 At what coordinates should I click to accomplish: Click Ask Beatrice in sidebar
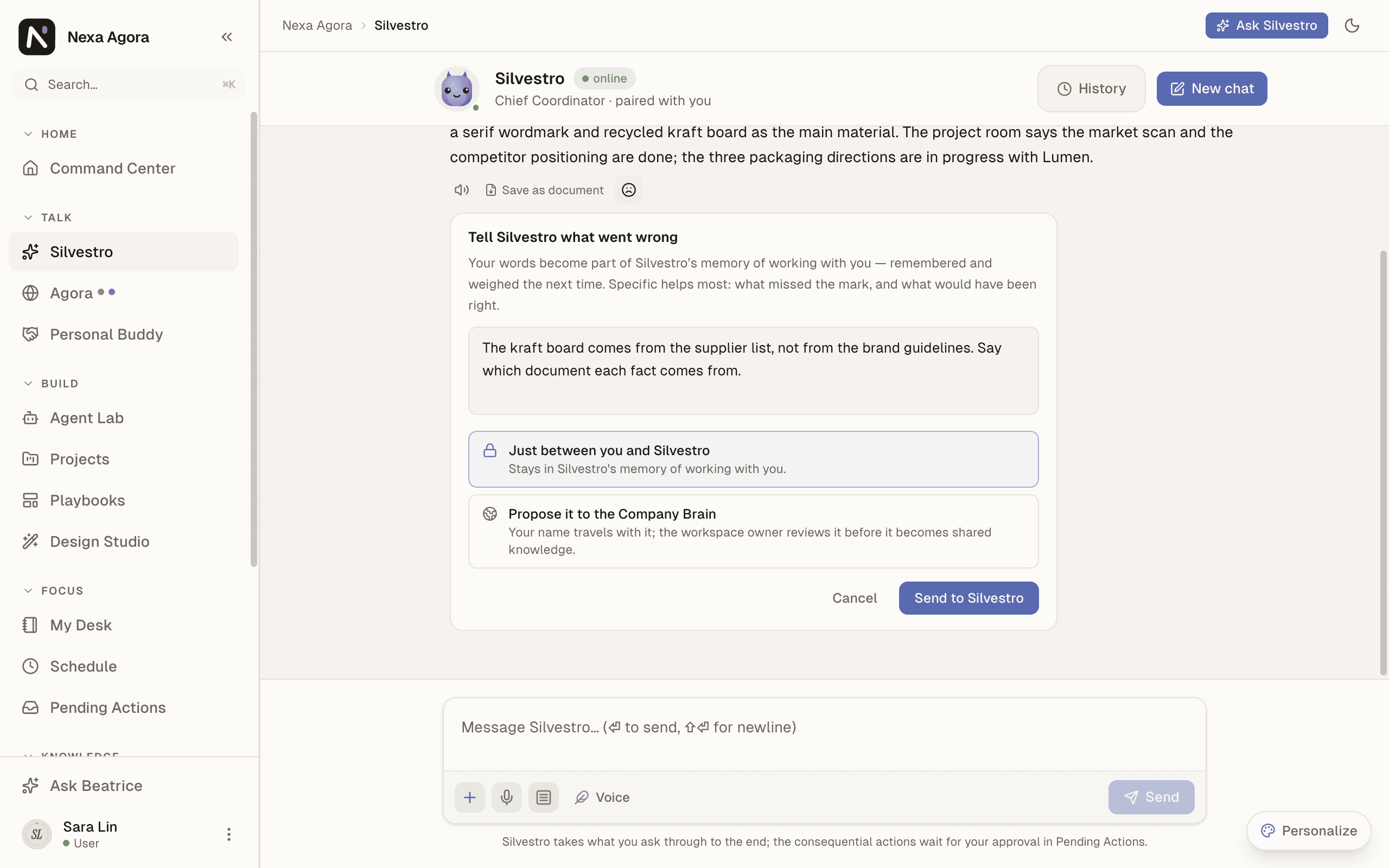click(x=123, y=786)
